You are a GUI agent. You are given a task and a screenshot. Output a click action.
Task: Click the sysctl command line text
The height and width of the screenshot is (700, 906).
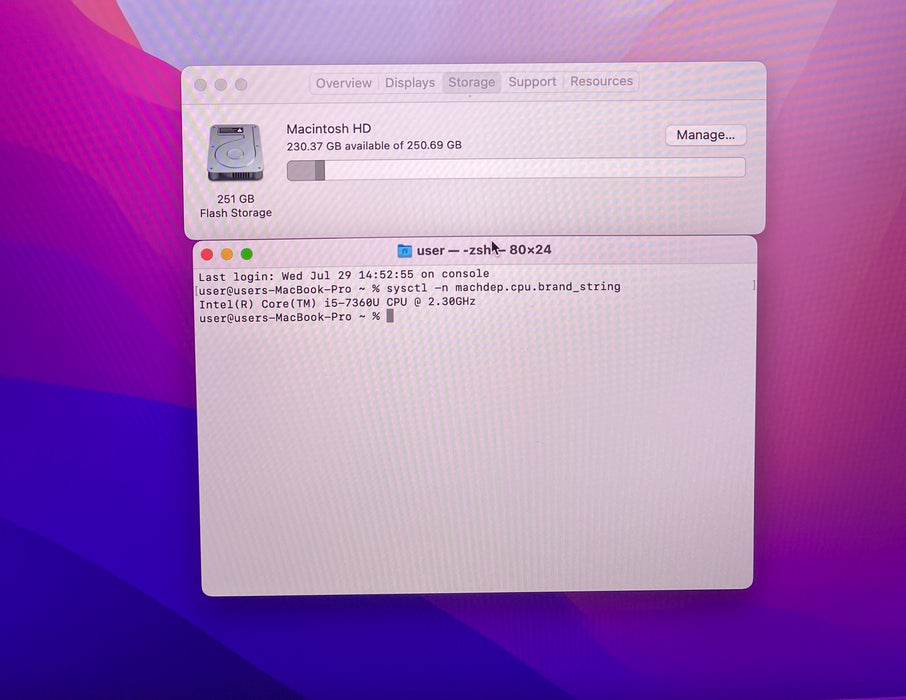(x=503, y=287)
